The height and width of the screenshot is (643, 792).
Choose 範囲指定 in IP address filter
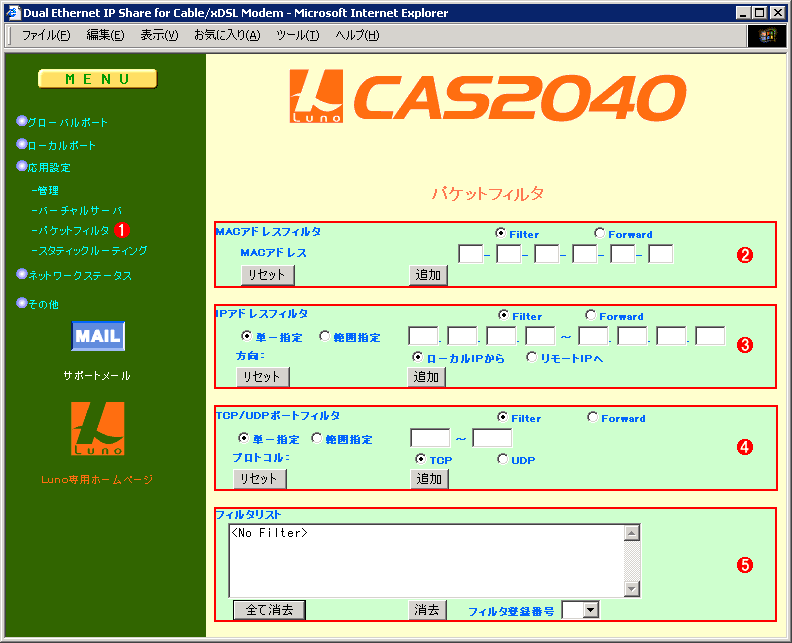tap(324, 336)
